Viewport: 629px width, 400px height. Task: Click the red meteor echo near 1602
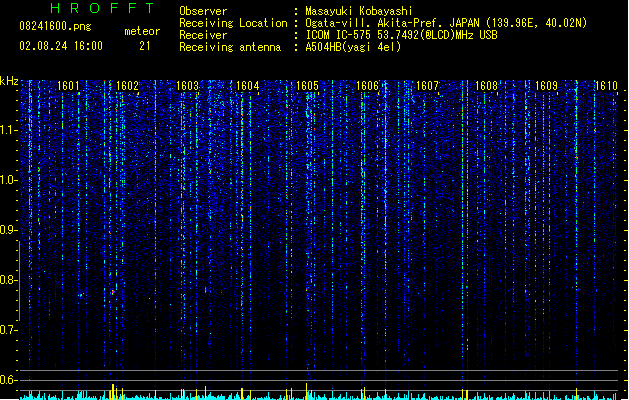coord(113,292)
